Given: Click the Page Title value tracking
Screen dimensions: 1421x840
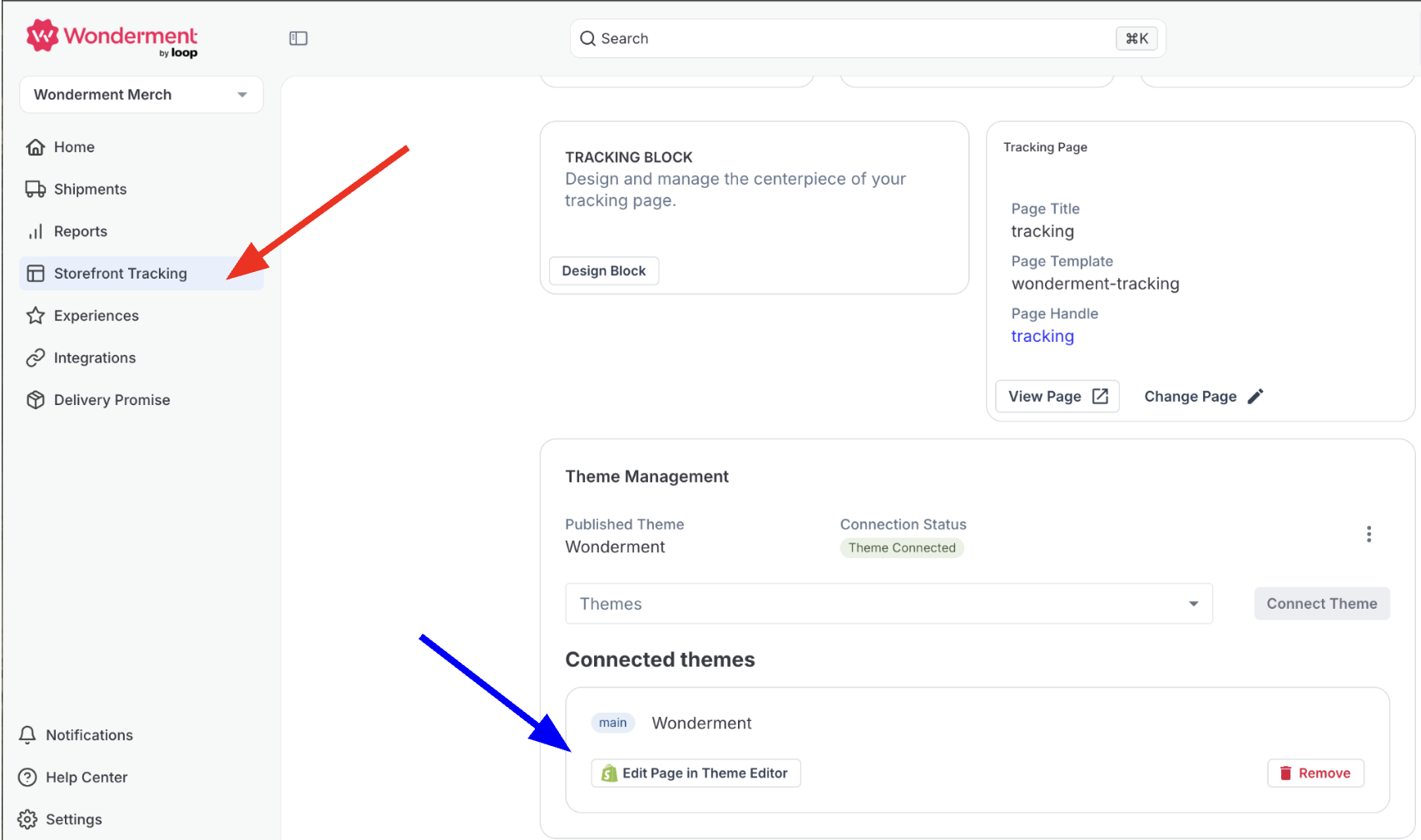Looking at the screenshot, I should pos(1042,231).
